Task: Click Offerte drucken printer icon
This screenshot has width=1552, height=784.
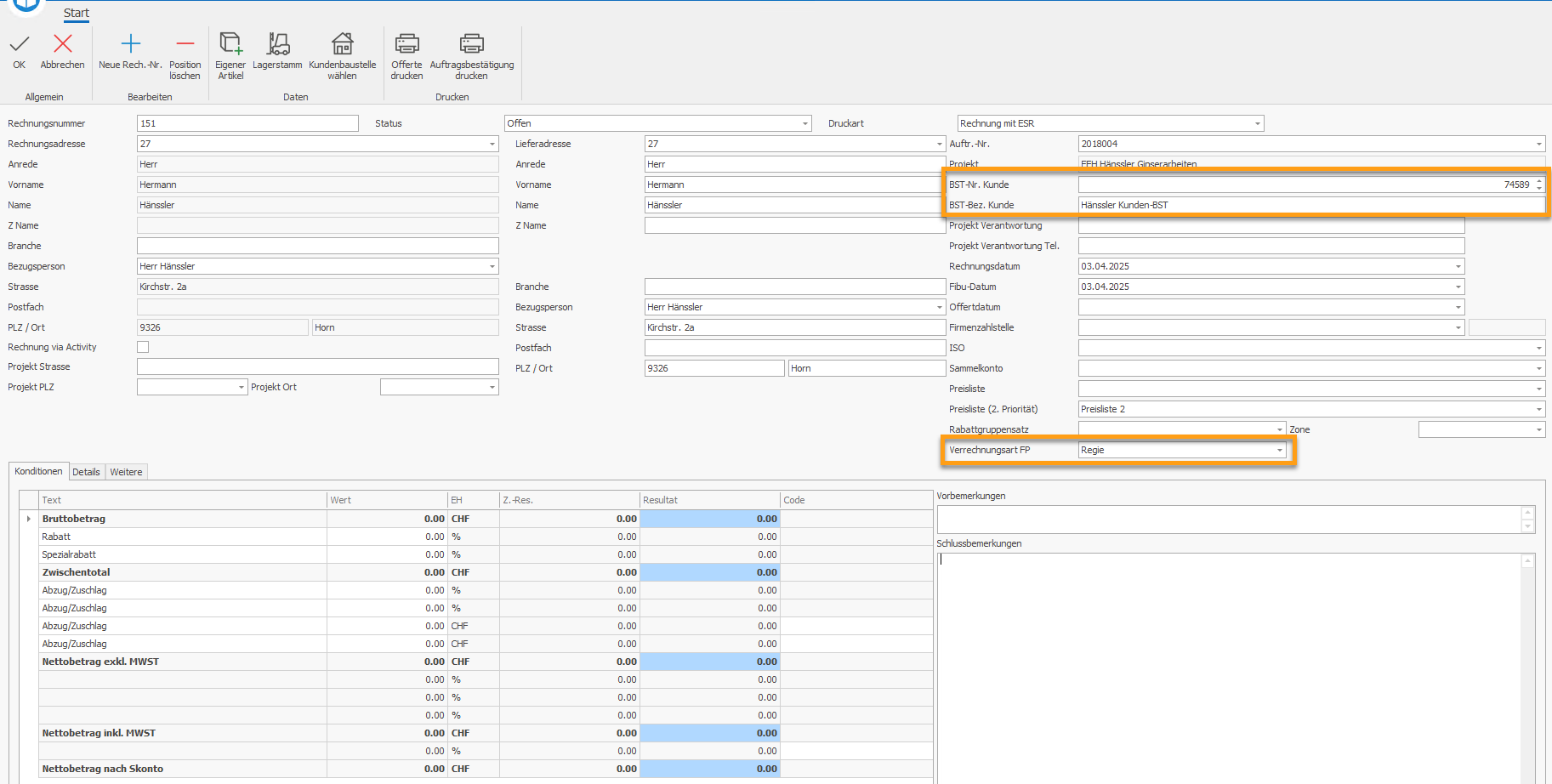Action: click(x=406, y=43)
